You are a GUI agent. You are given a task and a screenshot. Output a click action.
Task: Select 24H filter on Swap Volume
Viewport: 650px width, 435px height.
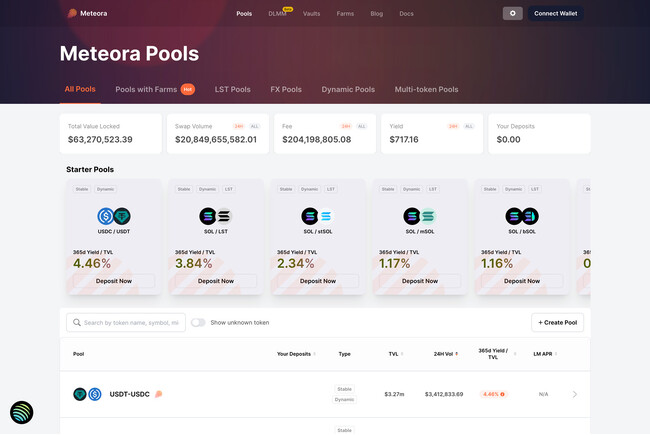pyautogui.click(x=238, y=126)
